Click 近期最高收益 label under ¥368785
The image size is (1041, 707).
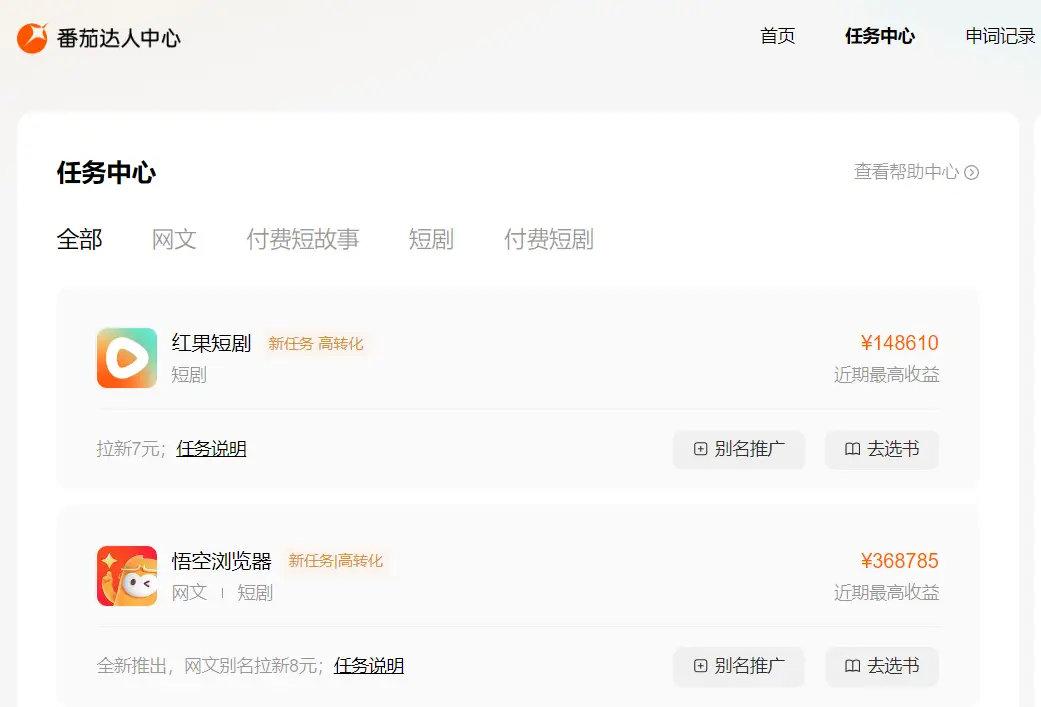(x=886, y=592)
